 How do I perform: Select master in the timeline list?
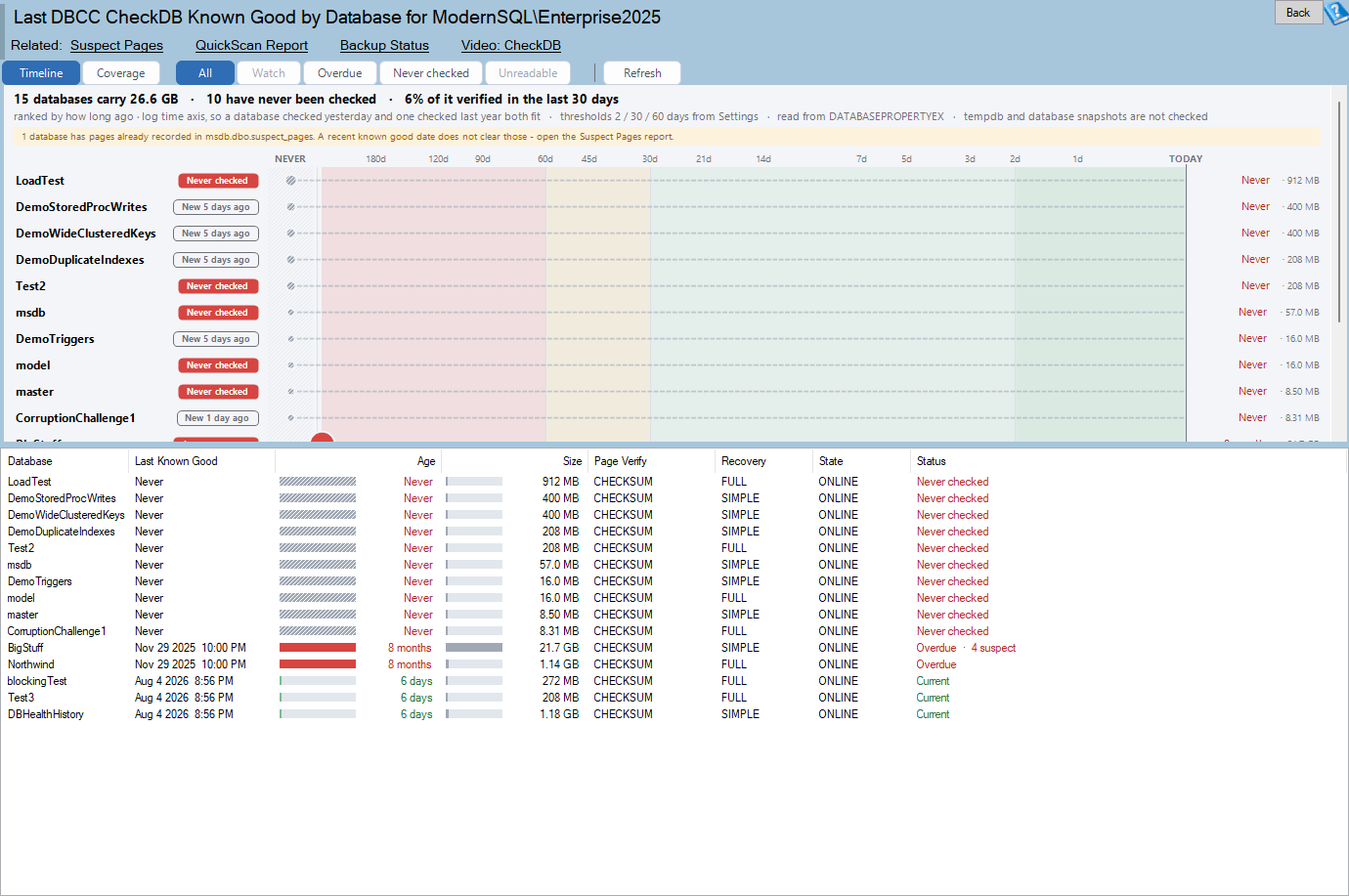click(x=34, y=392)
